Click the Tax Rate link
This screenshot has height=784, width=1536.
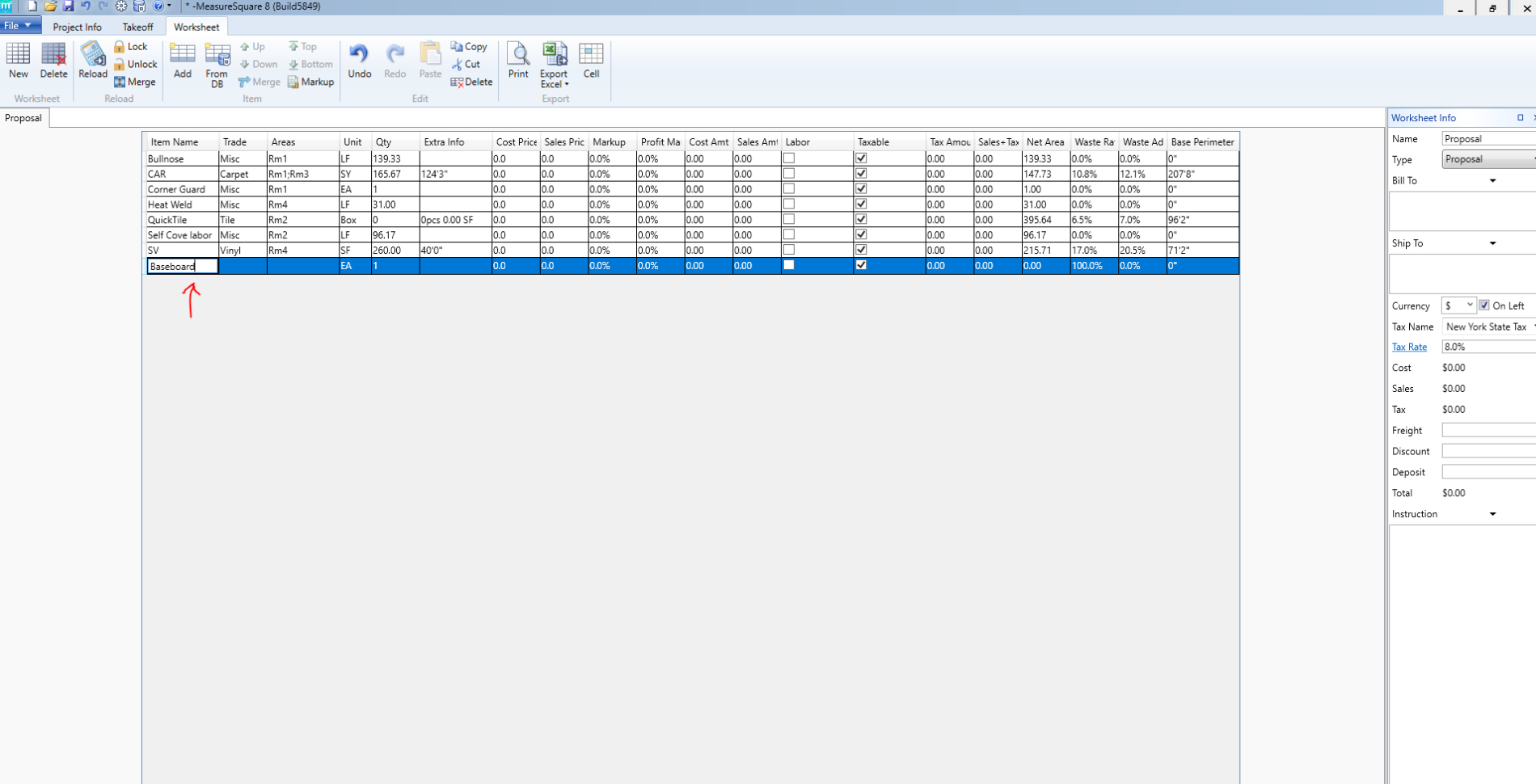1409,346
